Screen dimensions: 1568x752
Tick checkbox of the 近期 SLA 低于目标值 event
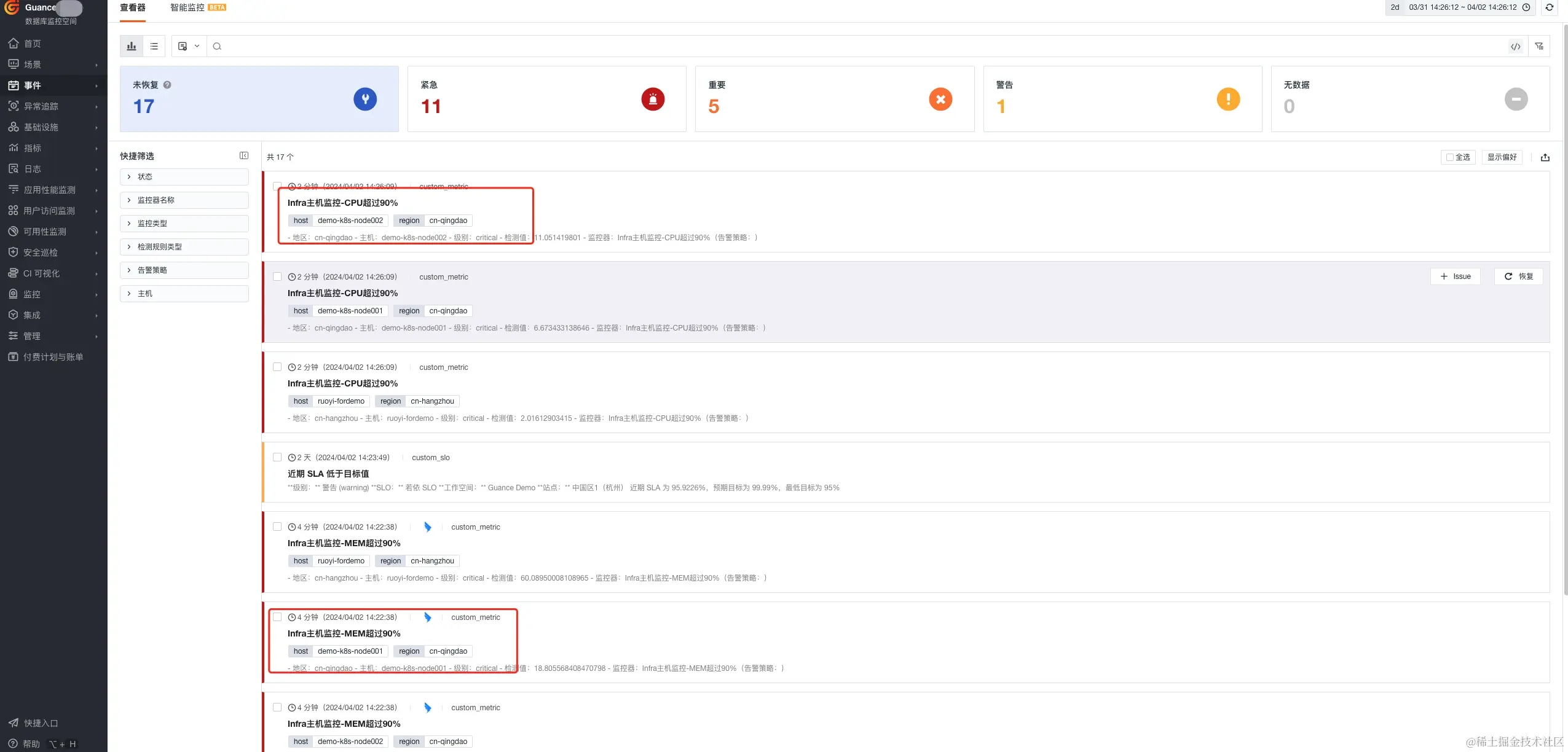[277, 457]
